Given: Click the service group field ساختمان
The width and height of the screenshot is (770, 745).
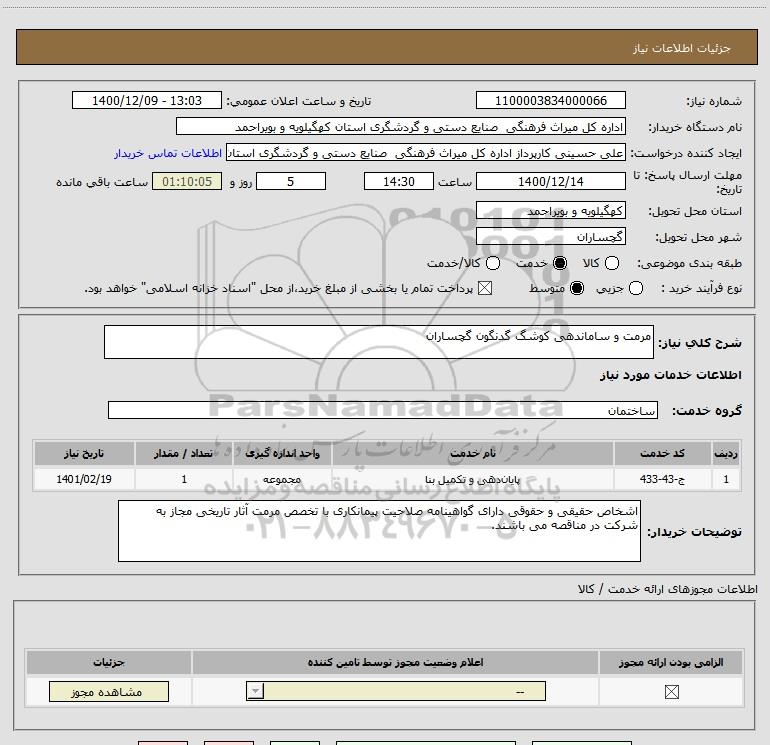Looking at the screenshot, I should [x=383, y=410].
